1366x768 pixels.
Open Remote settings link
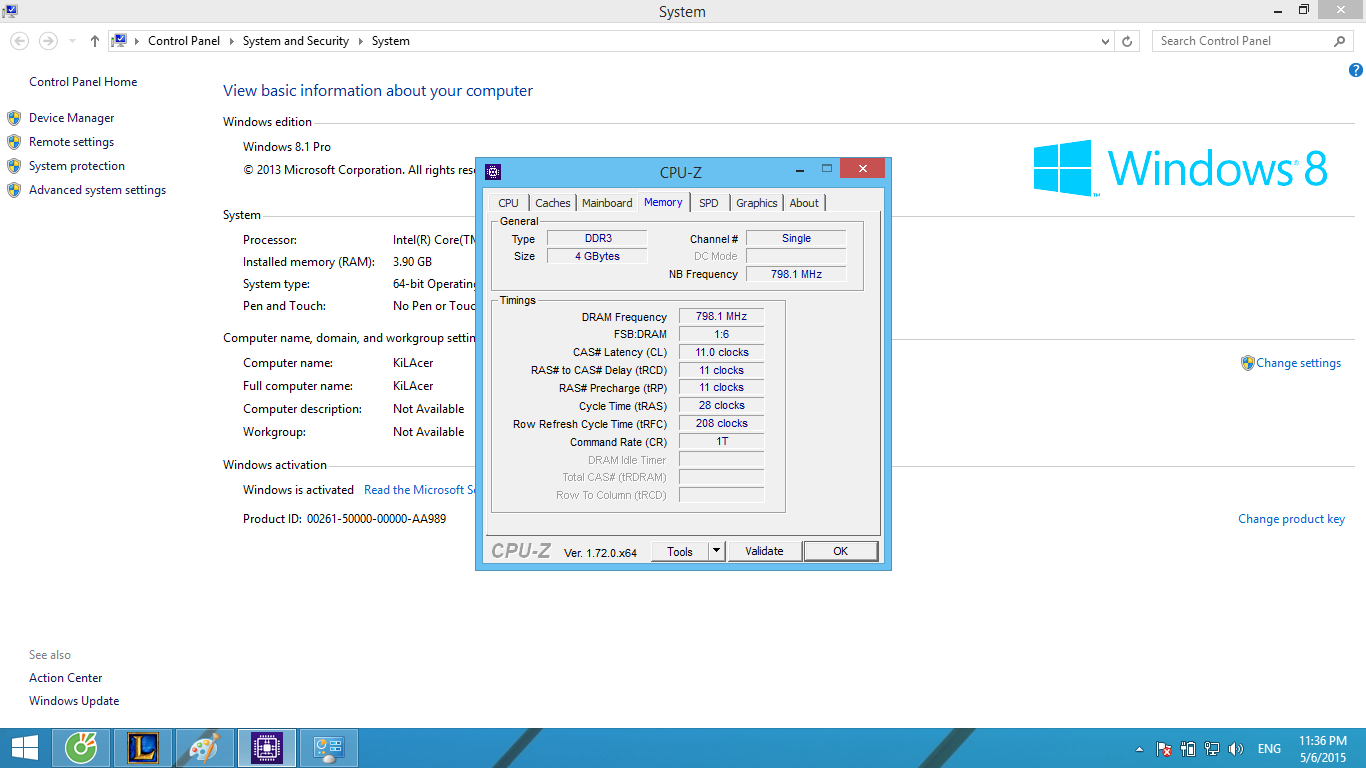(71, 142)
